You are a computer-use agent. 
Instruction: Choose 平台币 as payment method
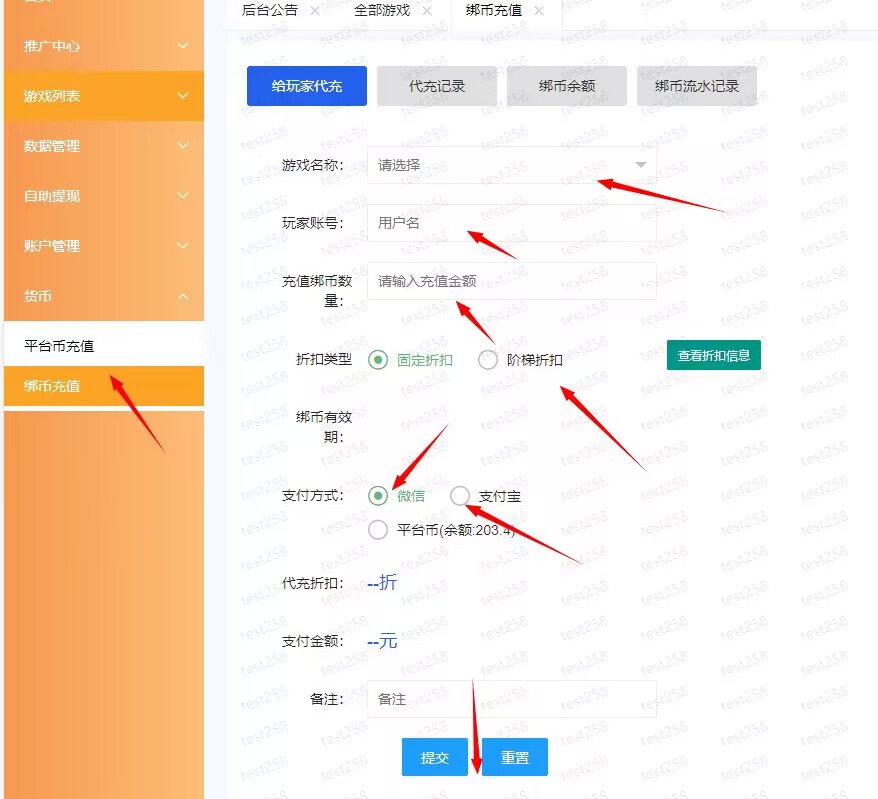pyautogui.click(x=378, y=530)
